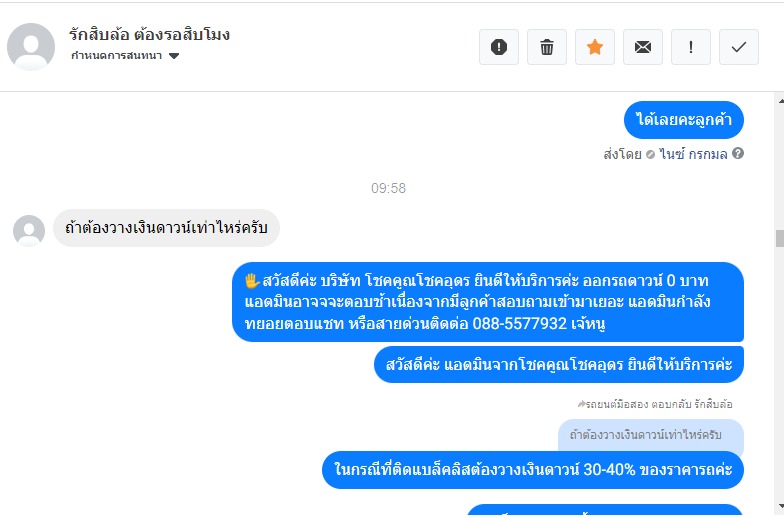784x518 pixels.
Task: Click sender name ไนซ์ กรกมล
Action: 692,154
